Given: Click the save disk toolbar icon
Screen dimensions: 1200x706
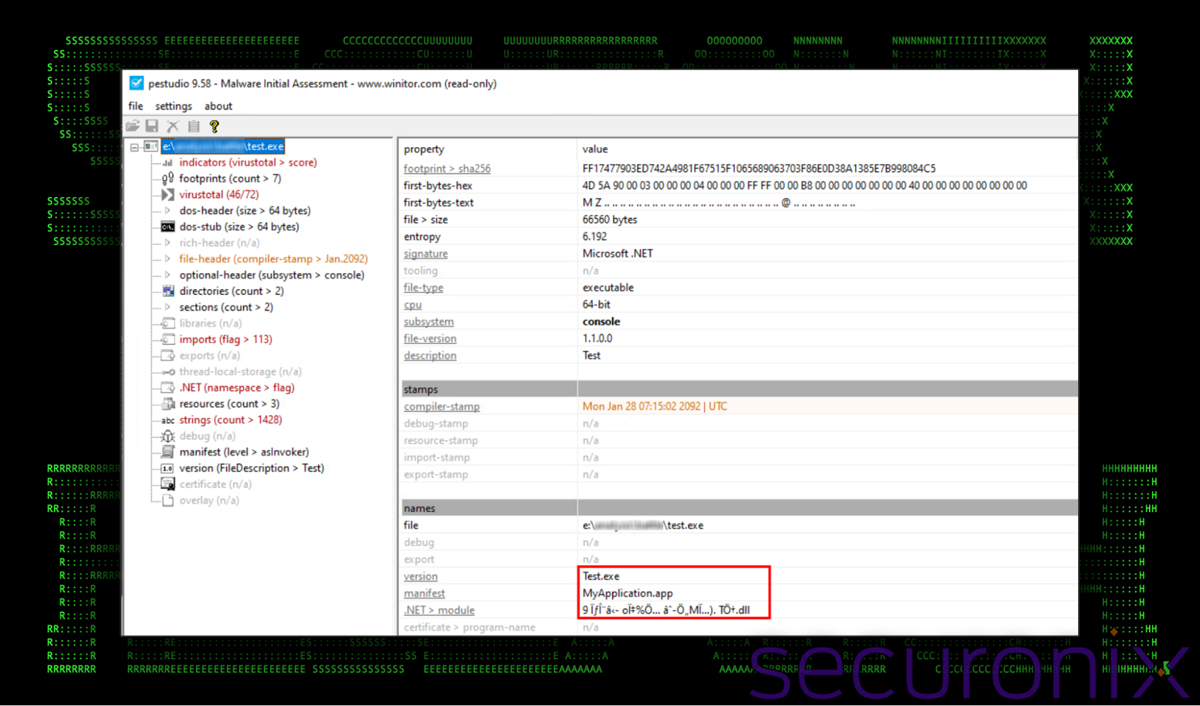Looking at the screenshot, I should (x=152, y=126).
